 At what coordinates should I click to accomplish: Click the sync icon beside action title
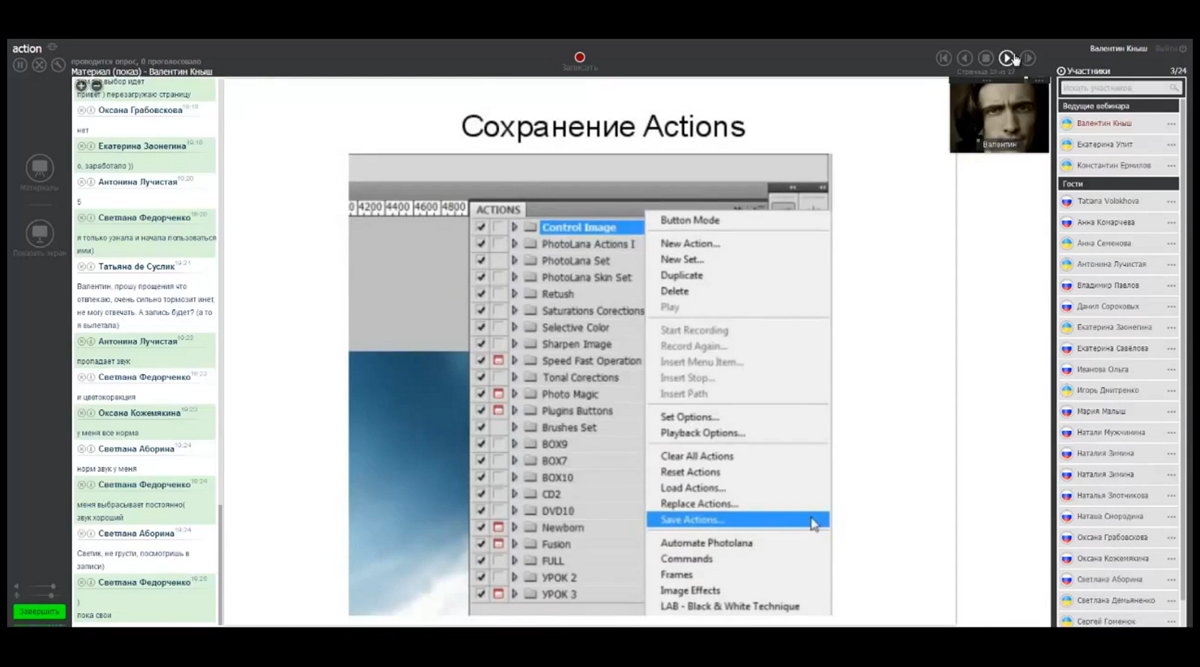(52, 46)
